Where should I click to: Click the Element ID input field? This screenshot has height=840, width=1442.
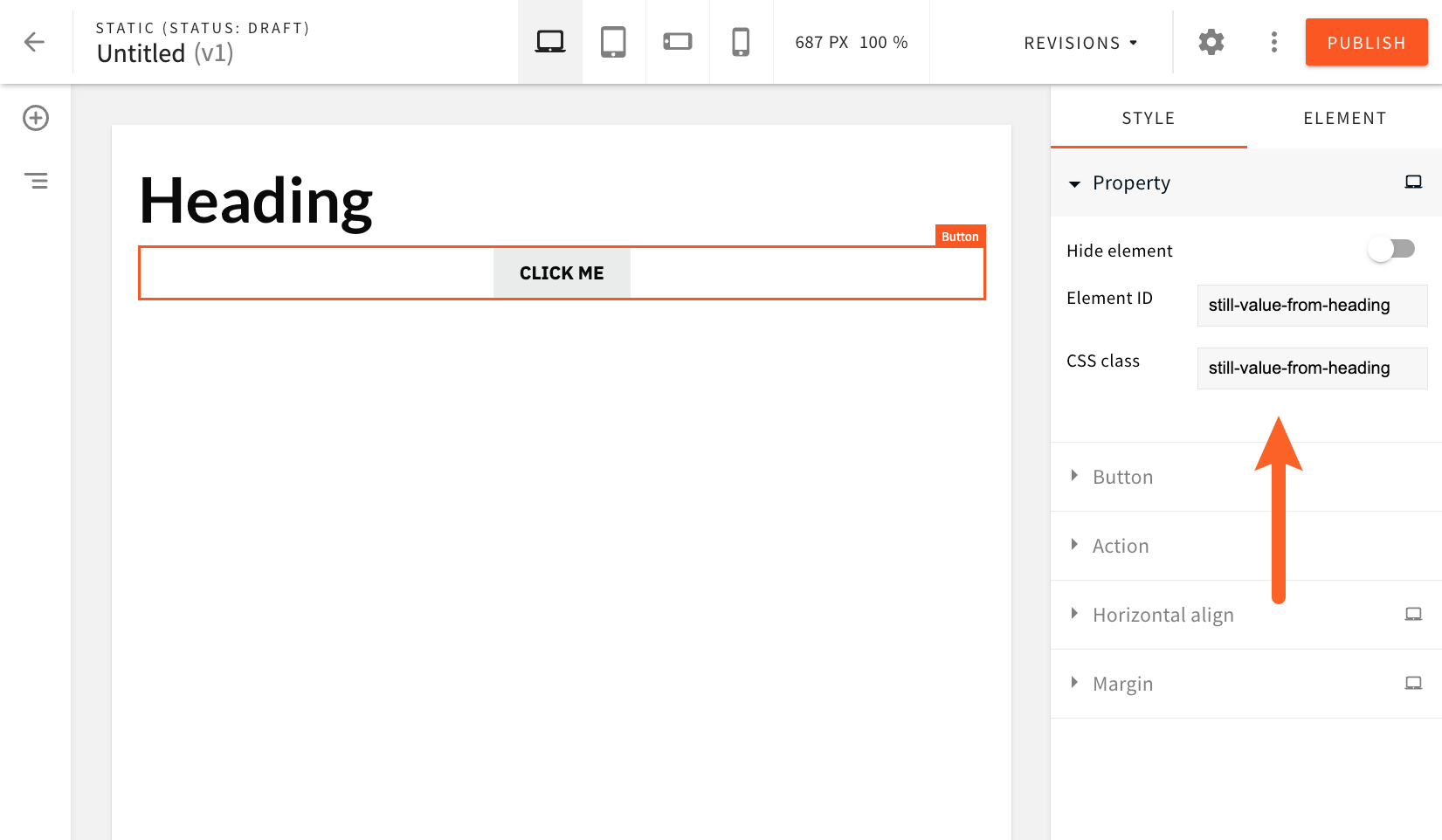coord(1311,305)
